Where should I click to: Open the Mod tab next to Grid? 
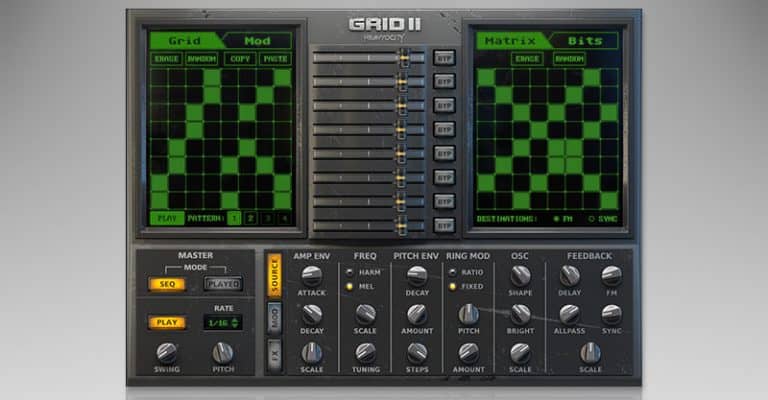258,41
